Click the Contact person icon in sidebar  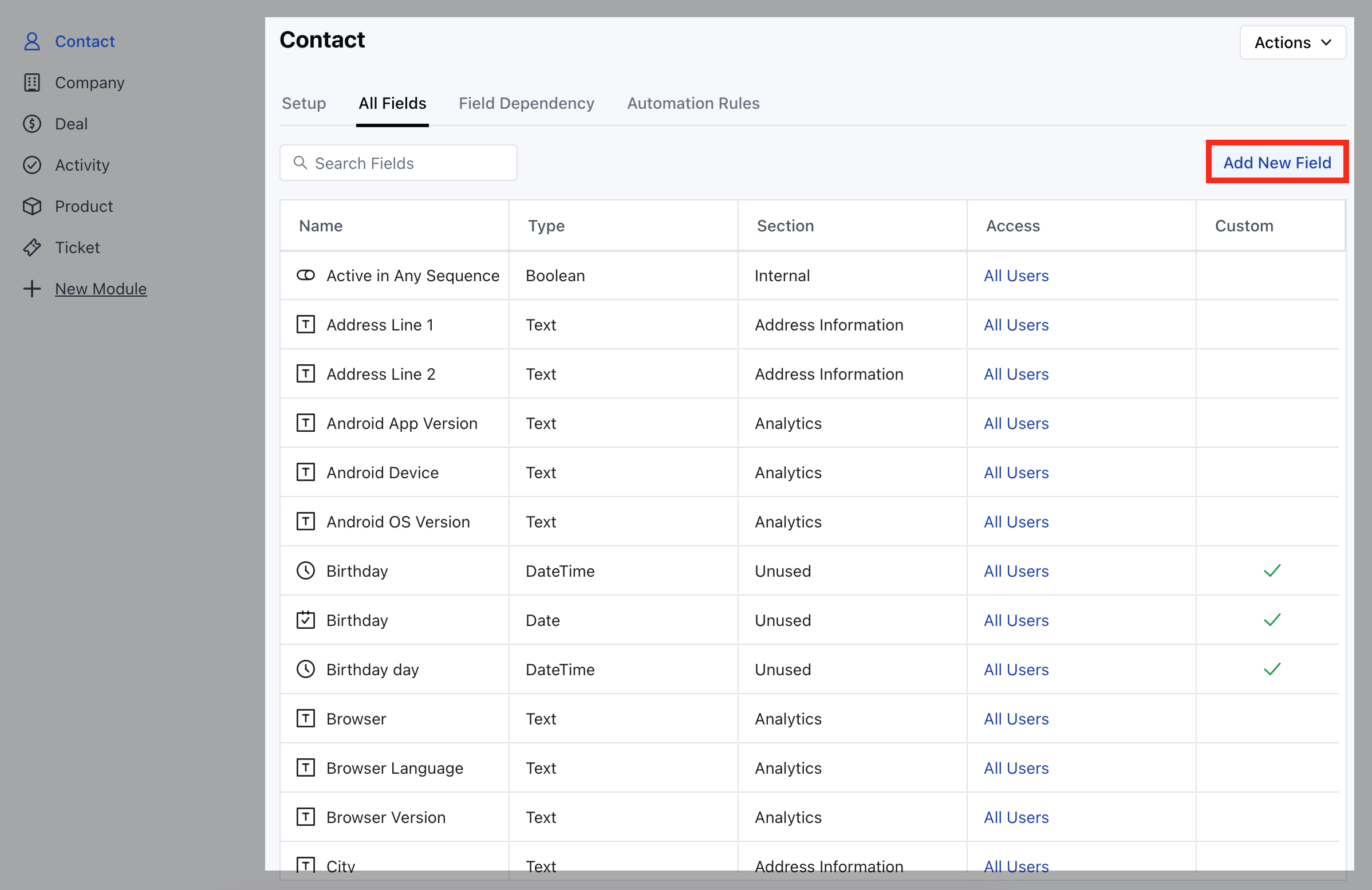(x=31, y=41)
